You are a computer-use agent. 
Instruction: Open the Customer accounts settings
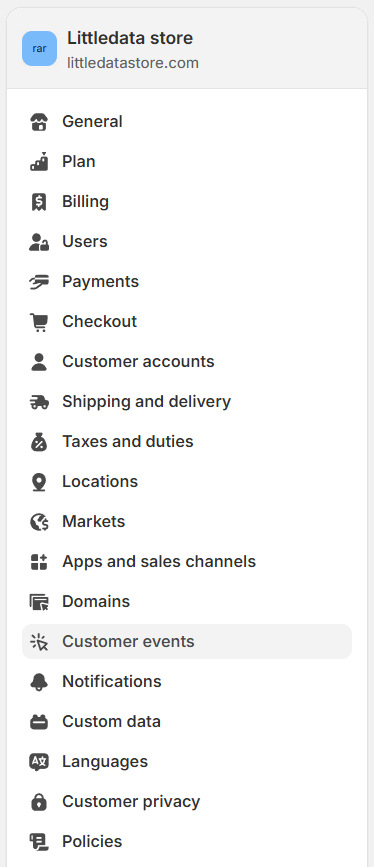(187, 362)
